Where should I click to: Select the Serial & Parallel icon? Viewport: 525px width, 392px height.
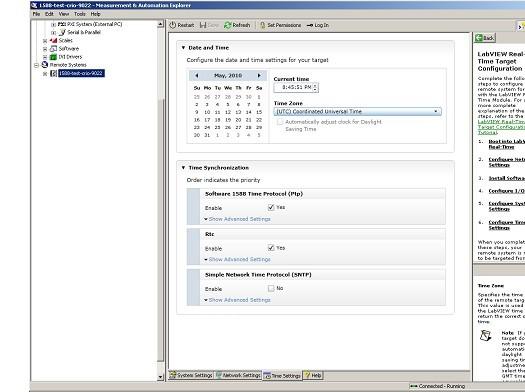tap(62, 32)
